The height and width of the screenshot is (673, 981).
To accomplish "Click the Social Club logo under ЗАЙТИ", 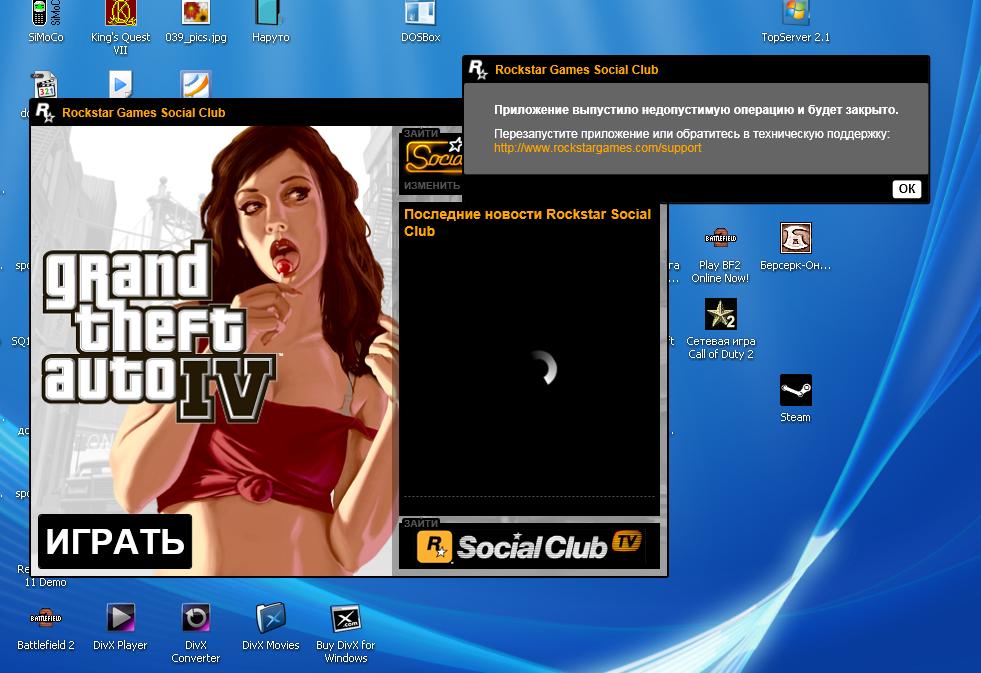I will coord(434,156).
